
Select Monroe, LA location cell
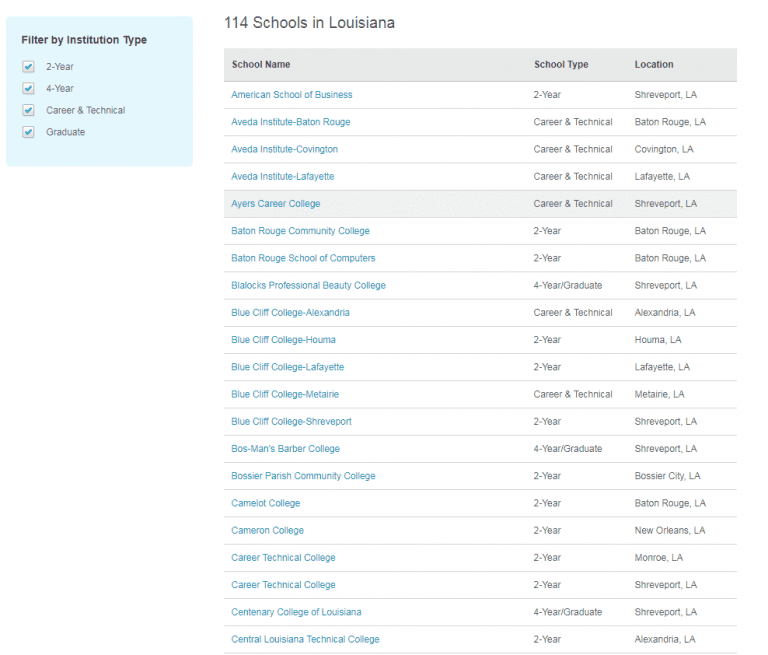click(659, 558)
